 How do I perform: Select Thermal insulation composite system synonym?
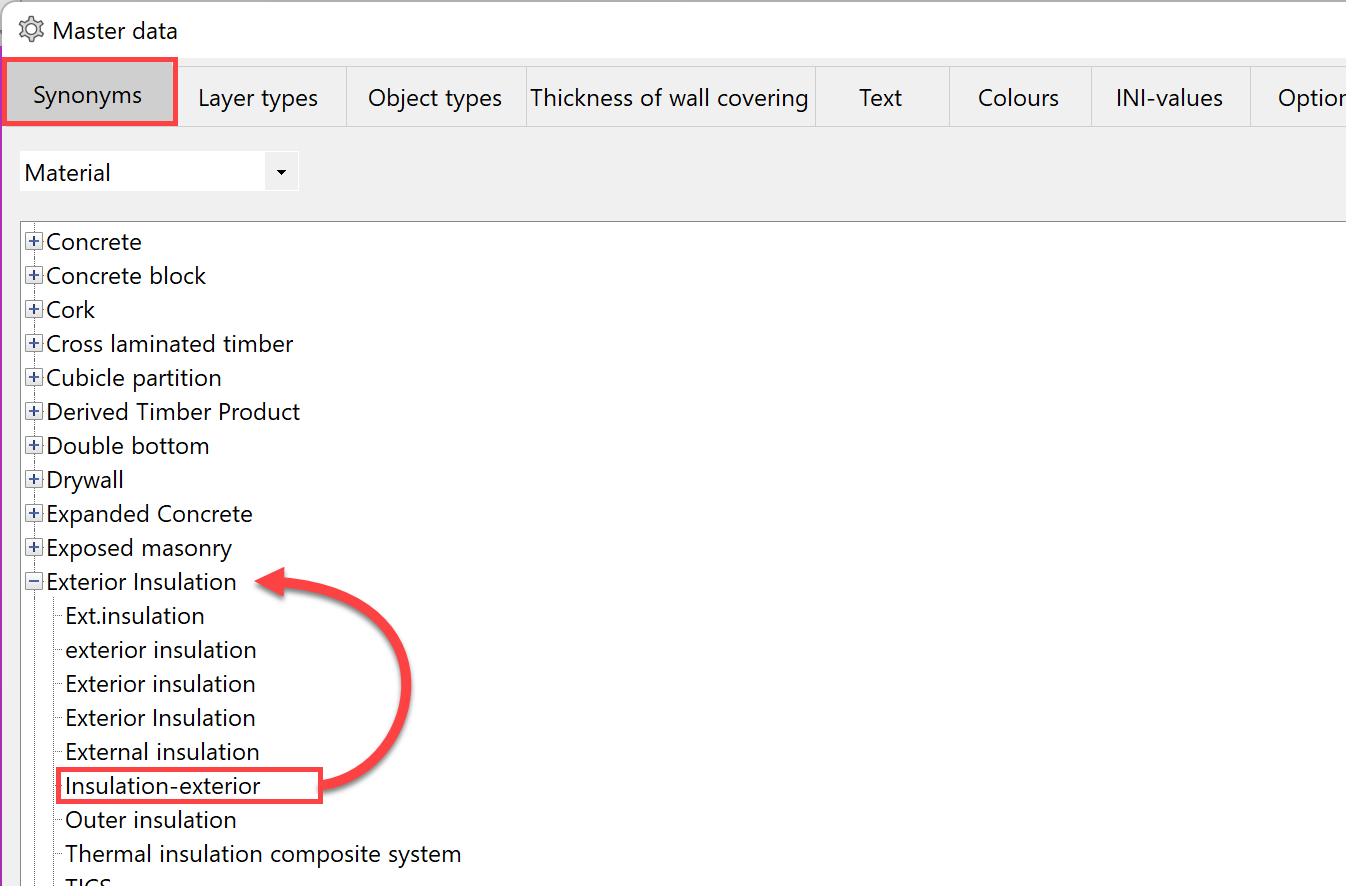(x=263, y=854)
